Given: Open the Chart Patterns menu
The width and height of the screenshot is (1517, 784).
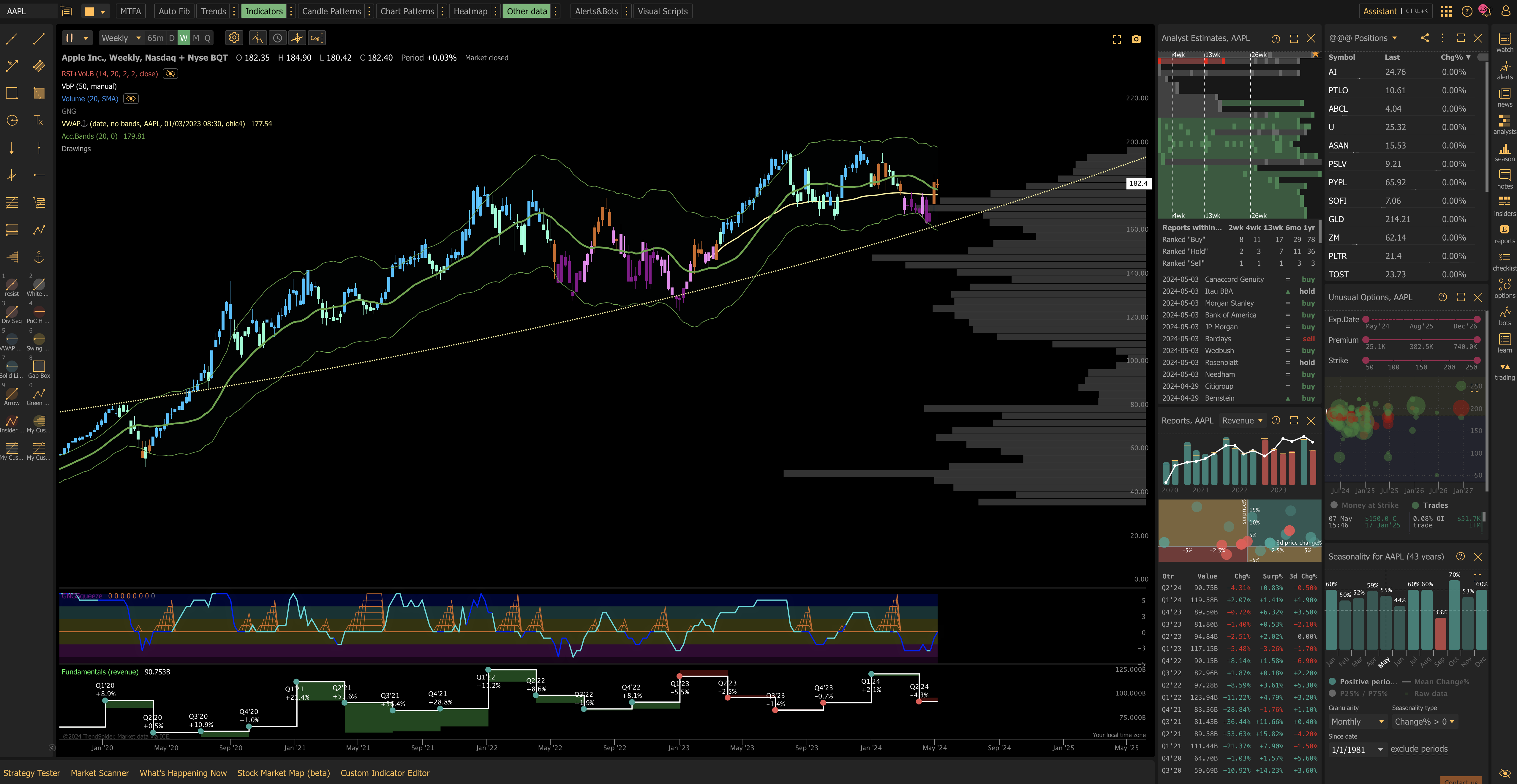Looking at the screenshot, I should [407, 11].
